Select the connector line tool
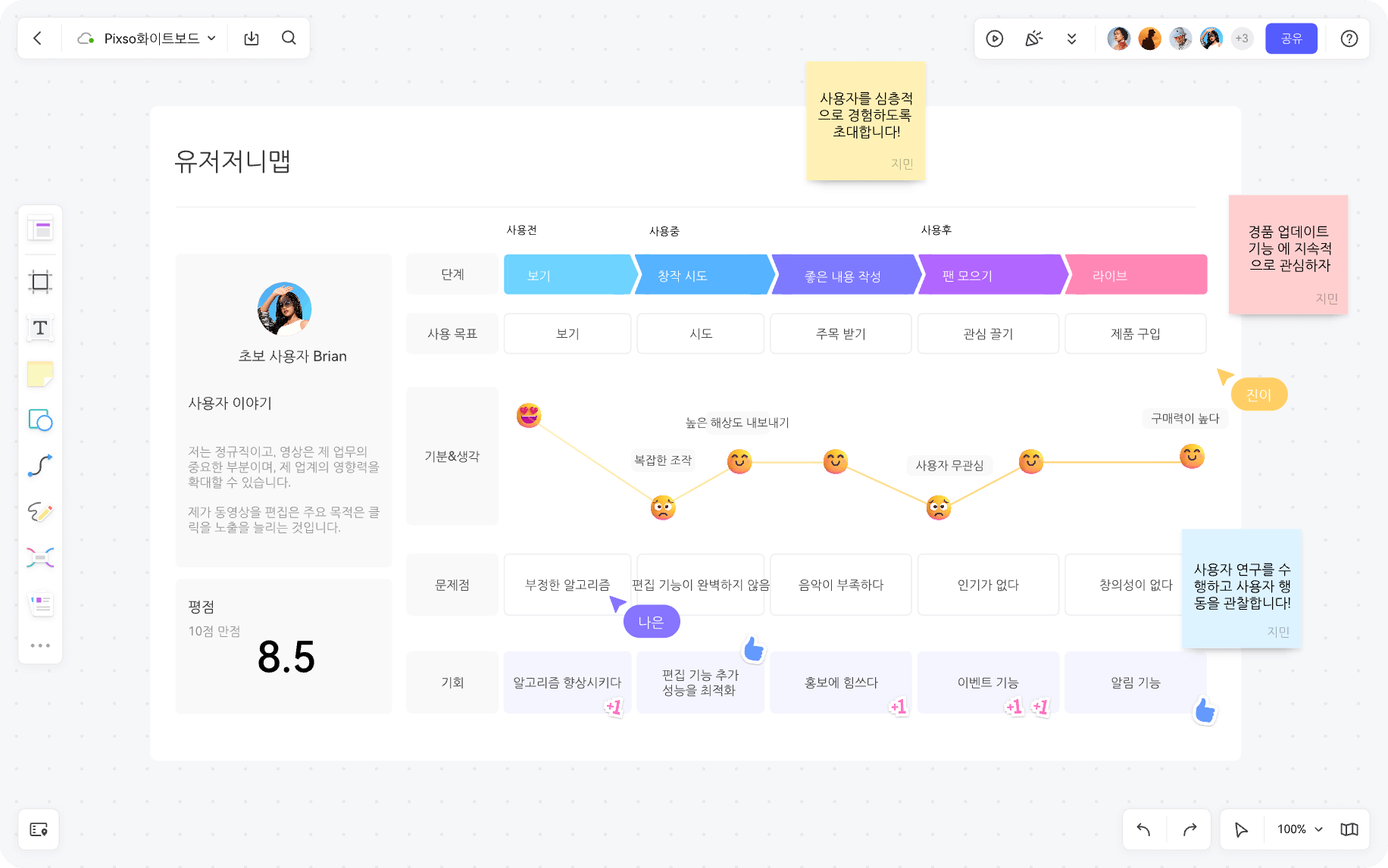This screenshot has height=868, width=1388. [40, 466]
